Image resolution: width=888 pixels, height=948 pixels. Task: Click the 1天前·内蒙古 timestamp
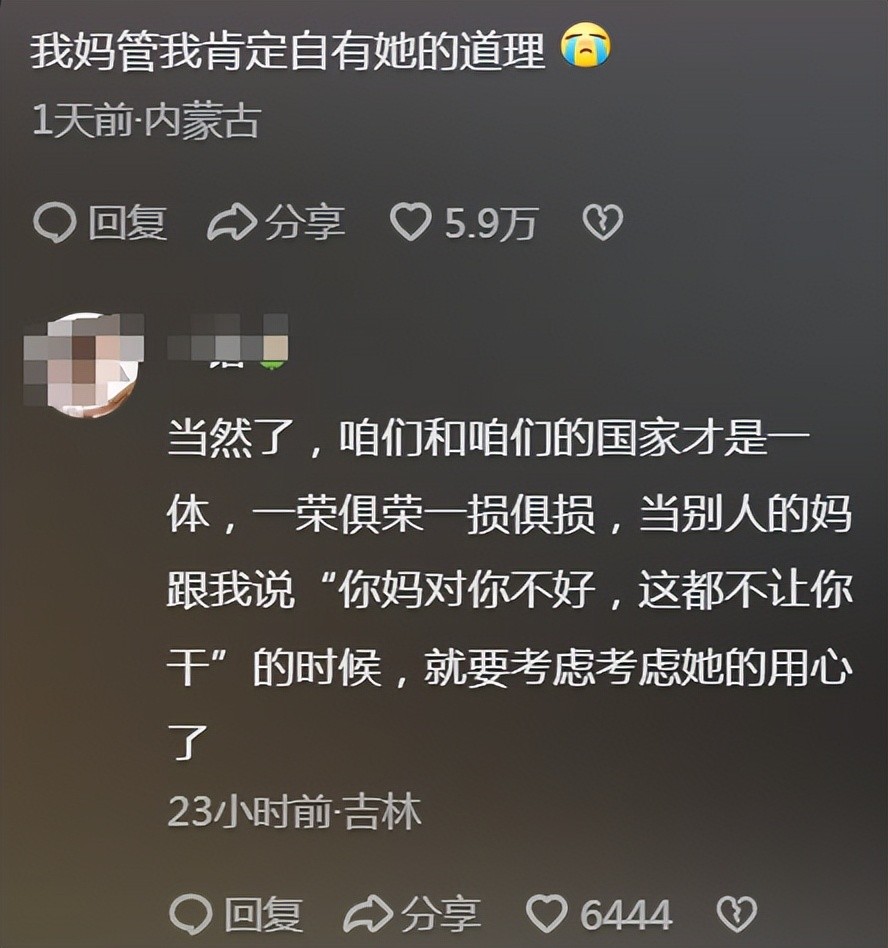[146, 121]
